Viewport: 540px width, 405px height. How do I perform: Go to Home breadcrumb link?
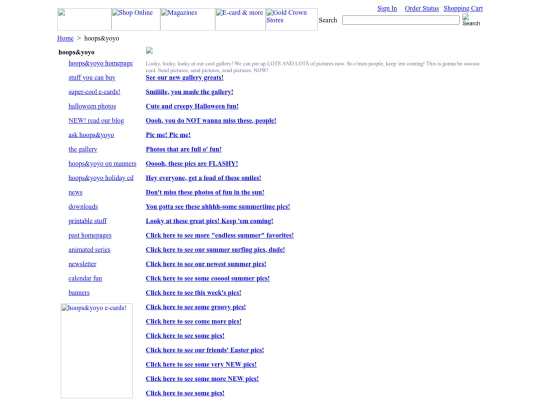tap(65, 38)
